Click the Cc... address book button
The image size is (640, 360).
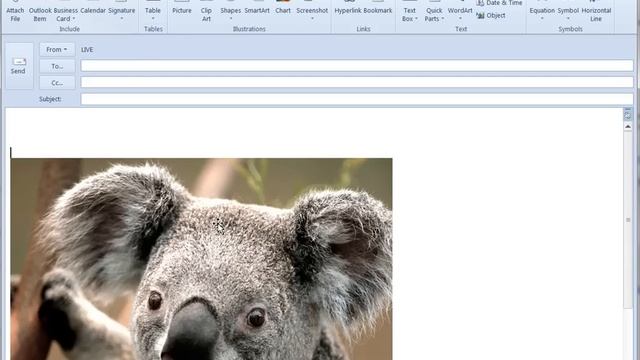[x=57, y=82]
